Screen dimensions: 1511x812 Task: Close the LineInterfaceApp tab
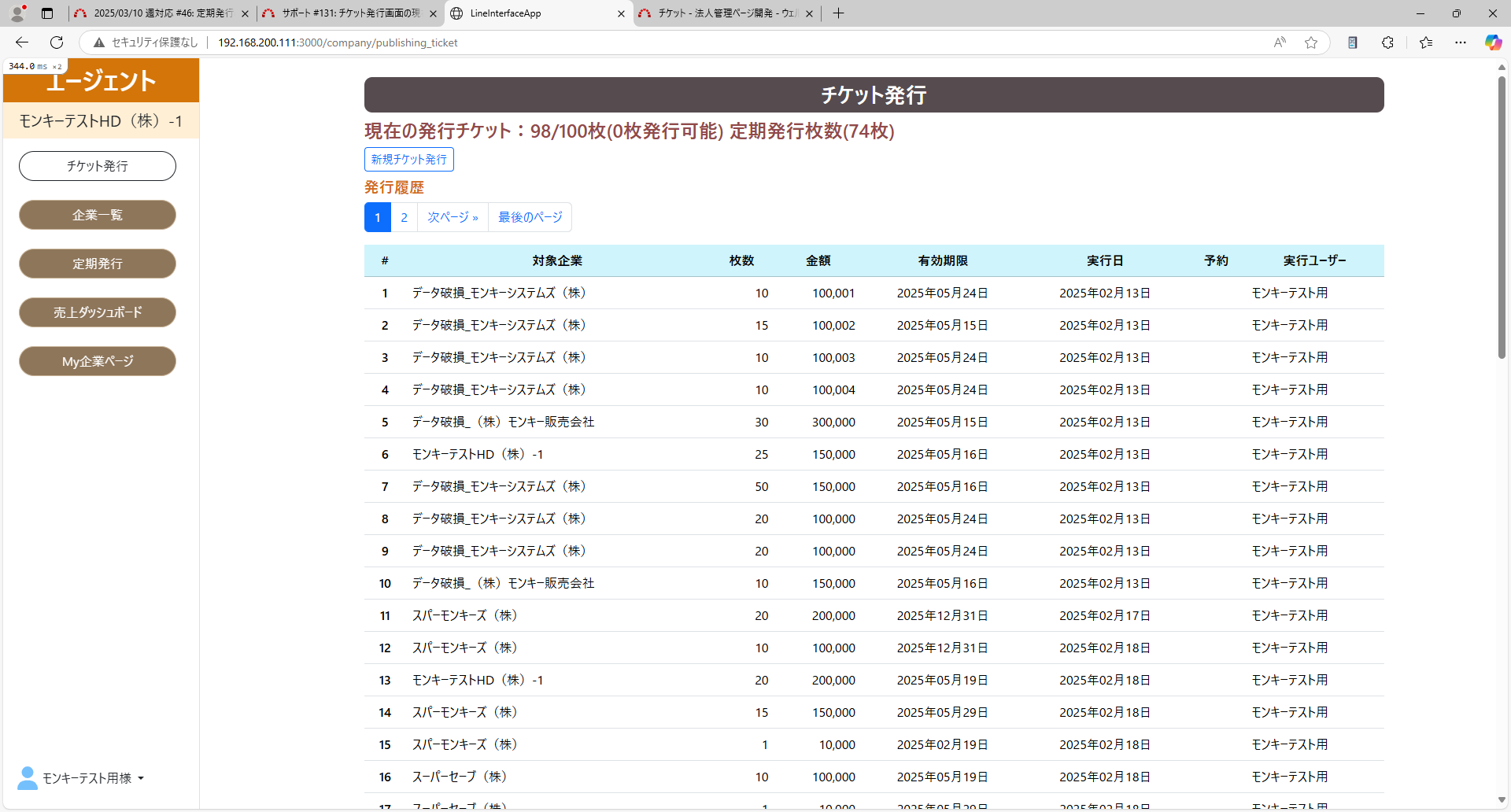tap(621, 13)
